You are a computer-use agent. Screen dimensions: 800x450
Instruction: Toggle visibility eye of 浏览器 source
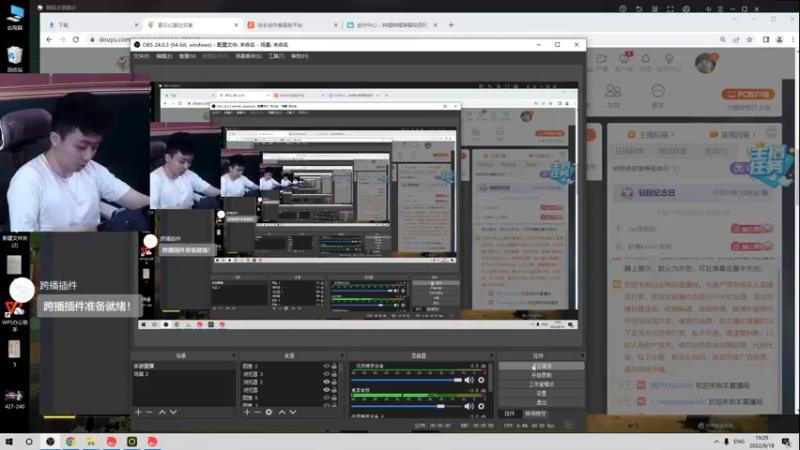pyautogui.click(x=327, y=390)
